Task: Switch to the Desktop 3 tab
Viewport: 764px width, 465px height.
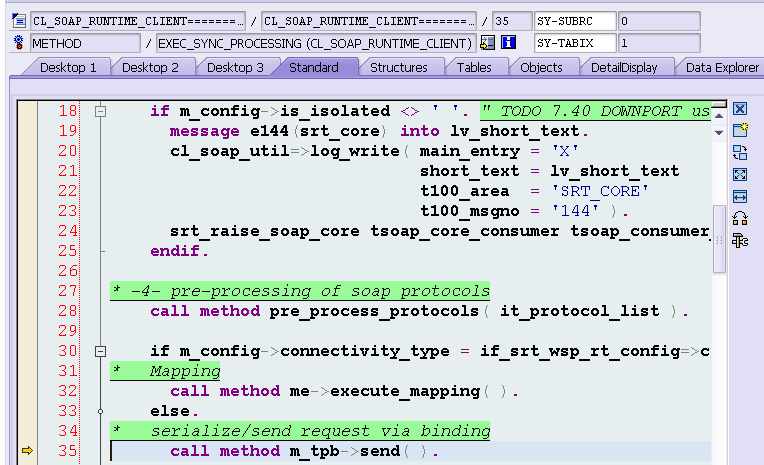Action: coord(235,67)
